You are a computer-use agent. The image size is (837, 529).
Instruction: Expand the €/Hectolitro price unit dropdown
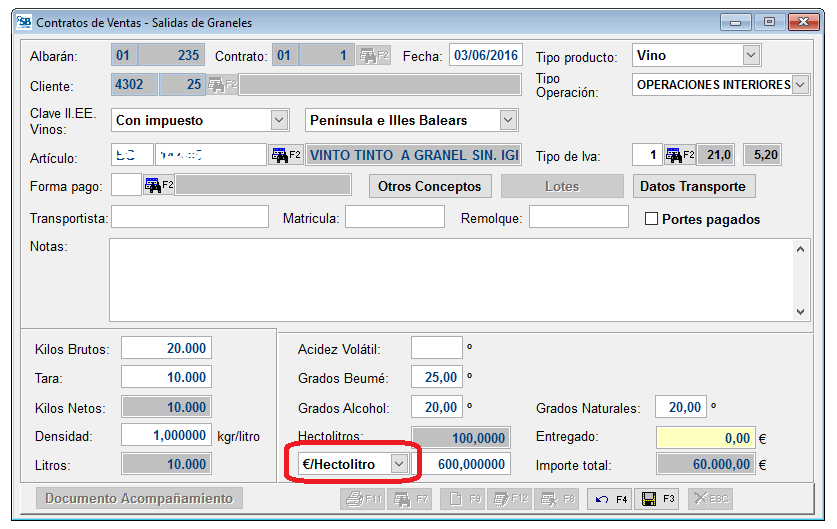[399, 464]
